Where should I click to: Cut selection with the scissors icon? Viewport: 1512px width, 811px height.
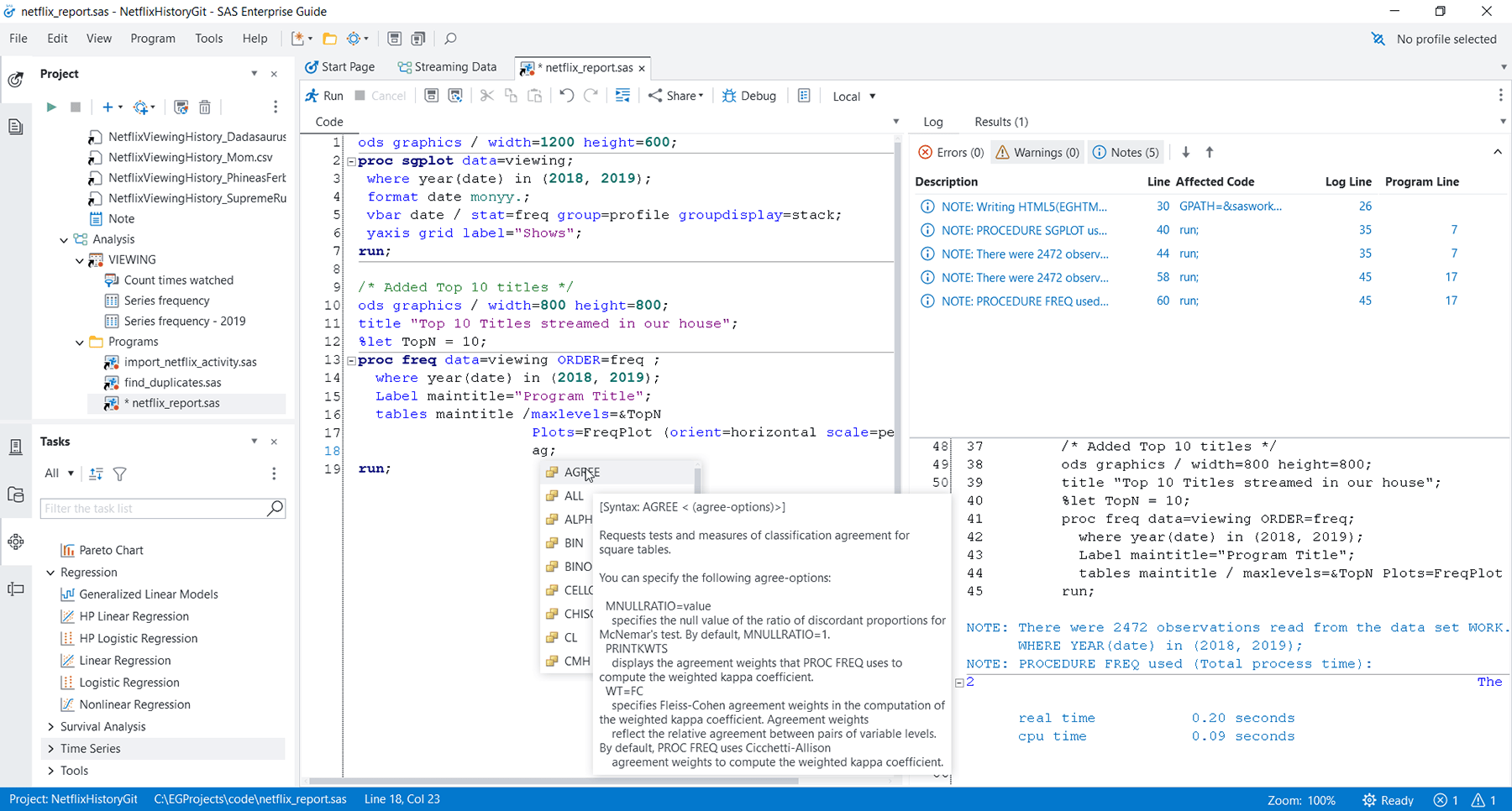point(486,96)
